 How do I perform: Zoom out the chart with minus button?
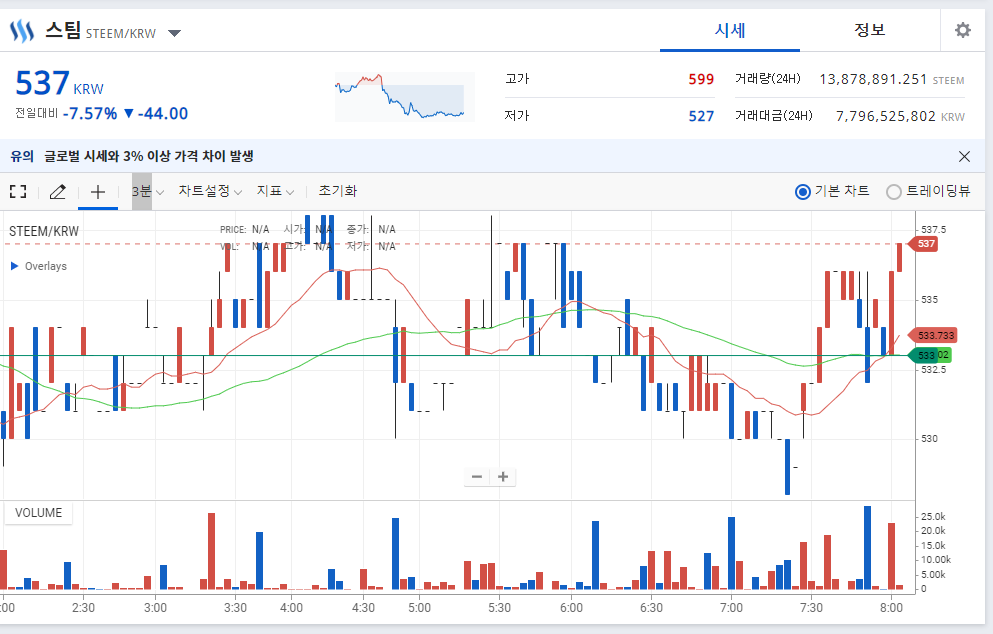(477, 476)
